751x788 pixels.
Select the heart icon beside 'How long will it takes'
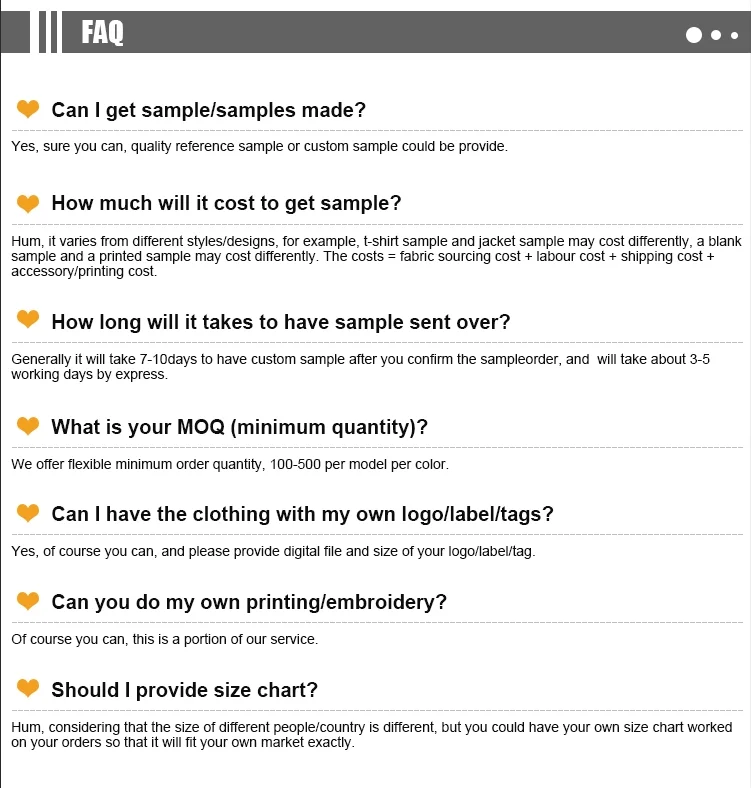pos(28,320)
